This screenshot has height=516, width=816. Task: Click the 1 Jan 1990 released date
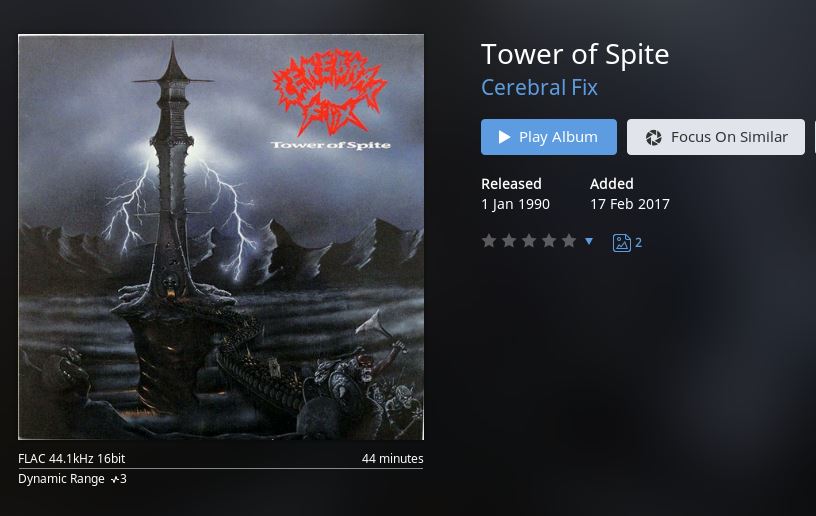pyautogui.click(x=515, y=204)
